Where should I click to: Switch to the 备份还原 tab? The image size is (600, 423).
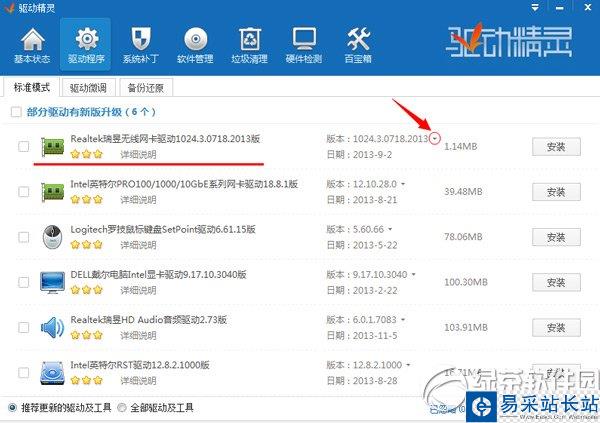click(x=146, y=88)
